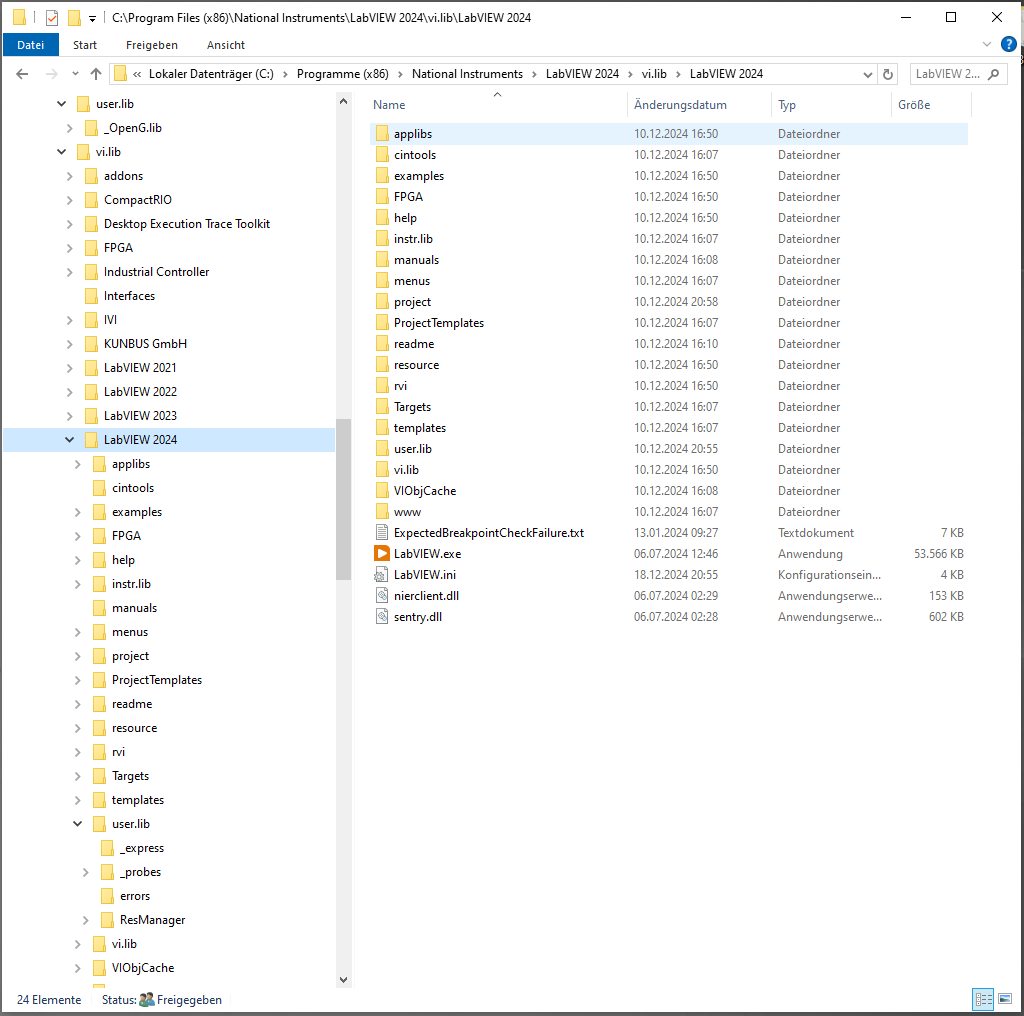Open the Start ribbon tab
Image resolution: width=1024 pixels, height=1016 pixels.
coord(85,45)
